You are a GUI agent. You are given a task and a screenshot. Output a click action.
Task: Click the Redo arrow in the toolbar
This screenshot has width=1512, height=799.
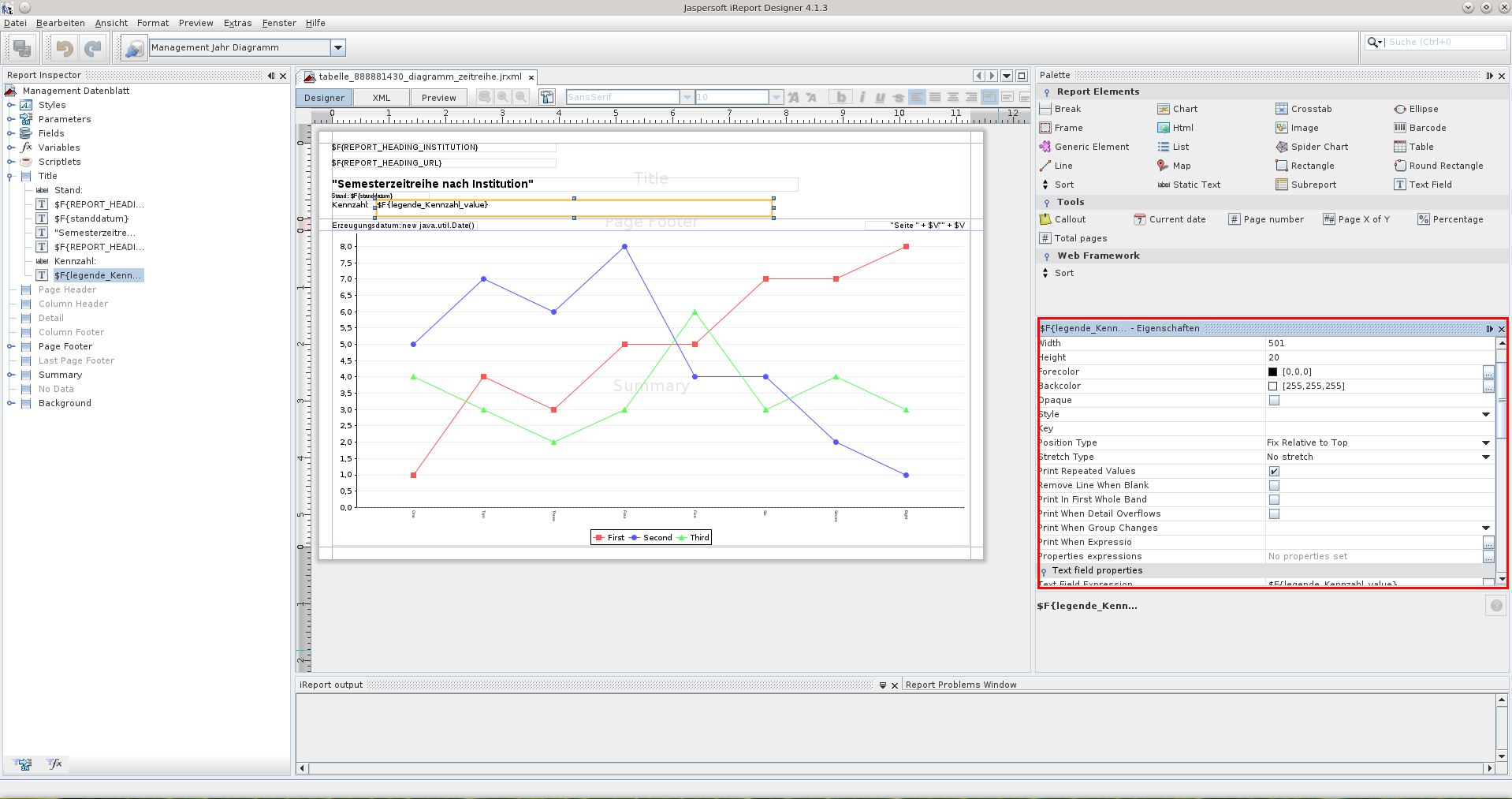point(93,49)
